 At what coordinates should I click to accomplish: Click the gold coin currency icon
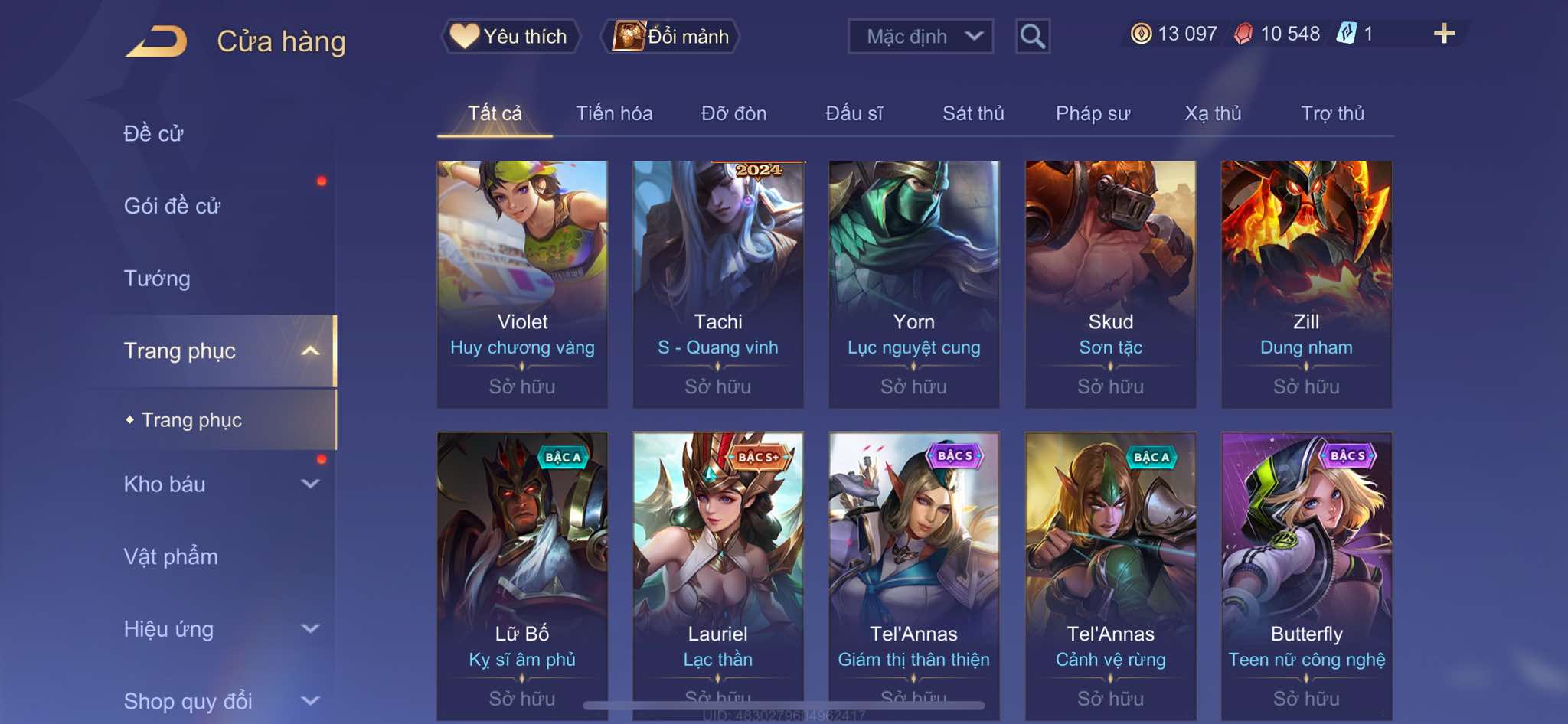[x=1141, y=34]
